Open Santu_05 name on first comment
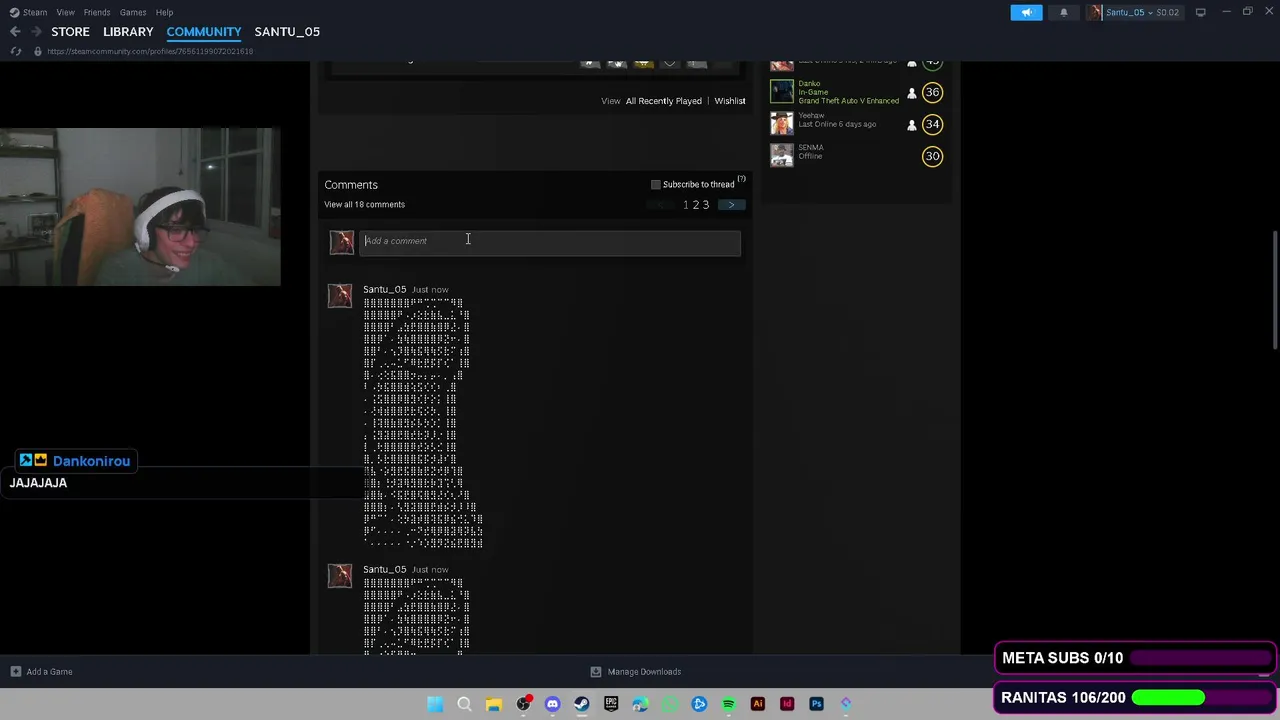 [385, 290]
